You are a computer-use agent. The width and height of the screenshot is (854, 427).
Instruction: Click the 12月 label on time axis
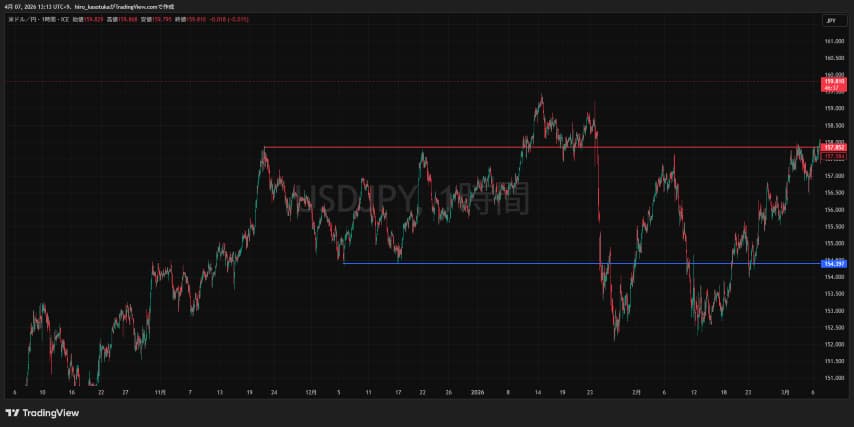(312, 393)
